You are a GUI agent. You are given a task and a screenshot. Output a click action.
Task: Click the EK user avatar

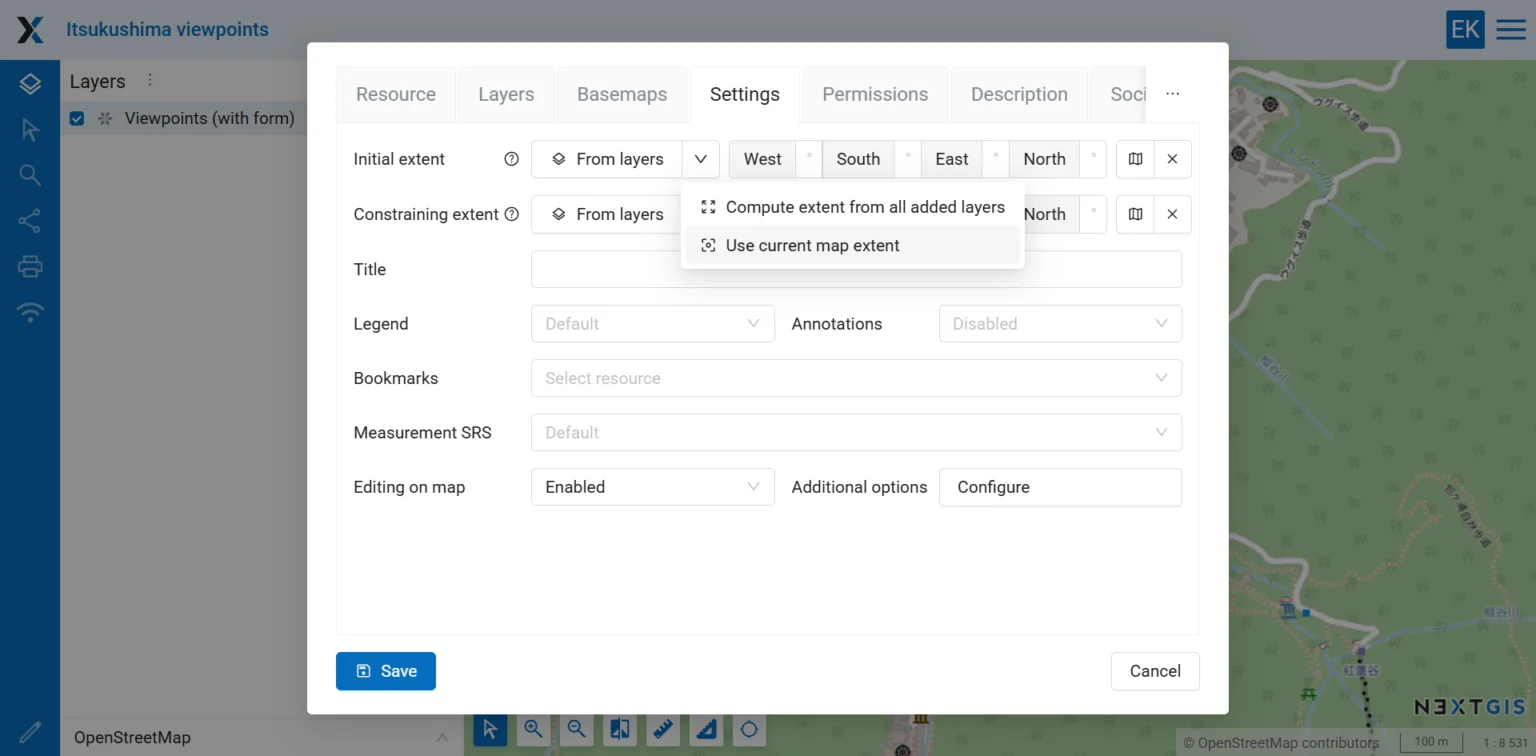pos(1465,30)
